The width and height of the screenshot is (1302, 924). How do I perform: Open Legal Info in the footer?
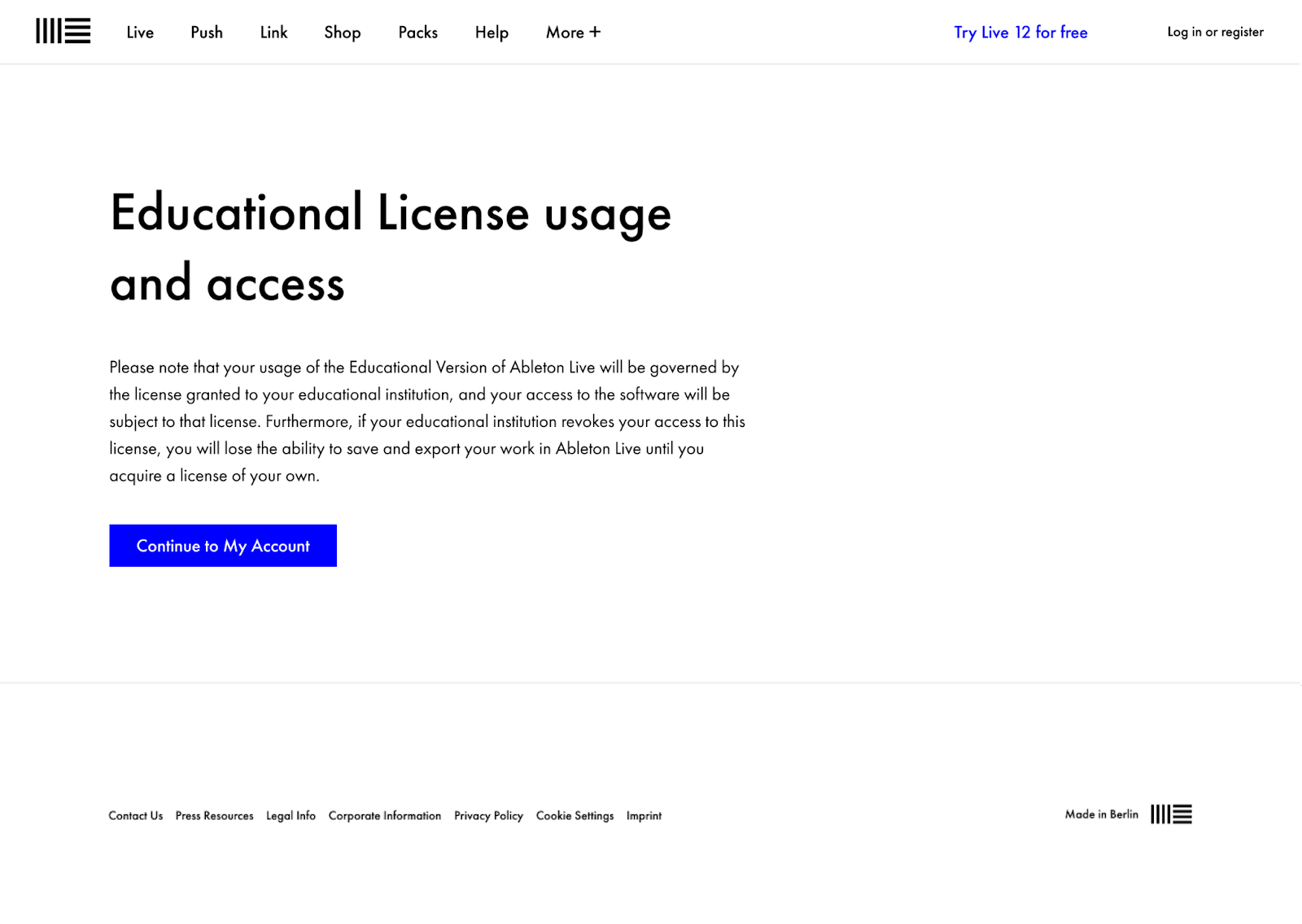[x=291, y=816]
